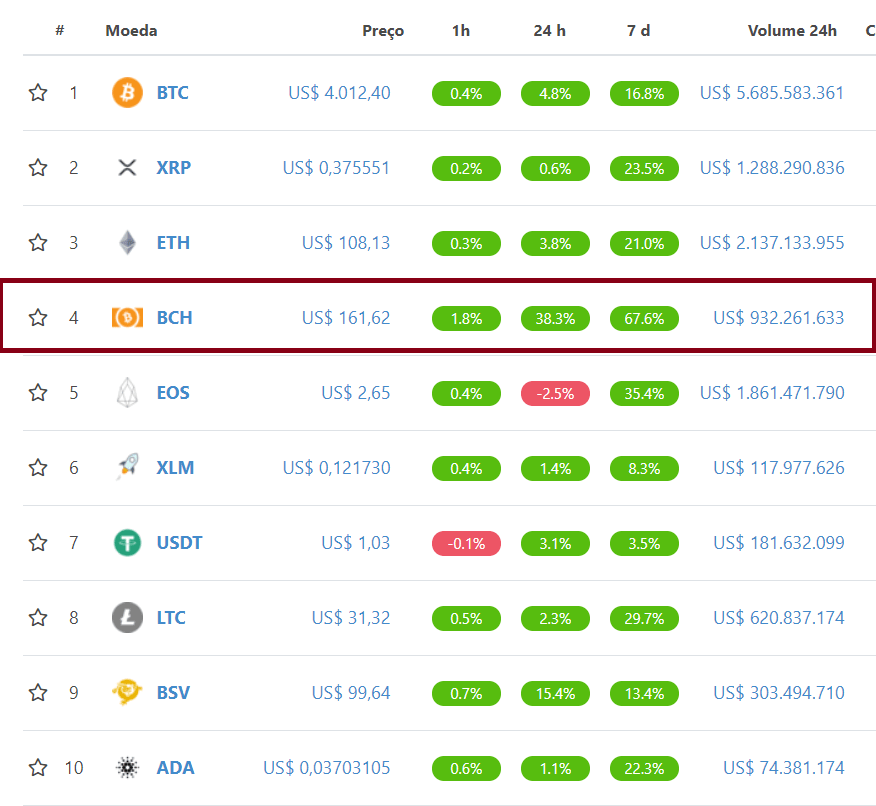876x806 pixels.
Task: Click the Bitcoin Cash BCH logo
Action: pos(127,318)
